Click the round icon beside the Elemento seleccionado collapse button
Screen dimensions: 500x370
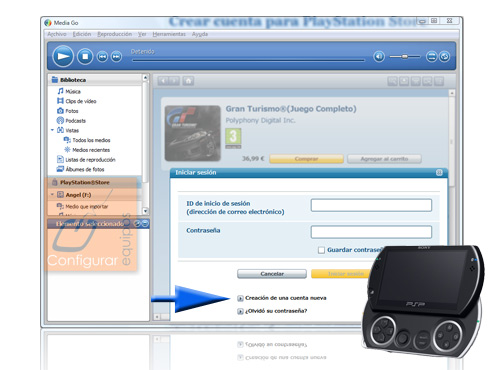tap(137, 224)
